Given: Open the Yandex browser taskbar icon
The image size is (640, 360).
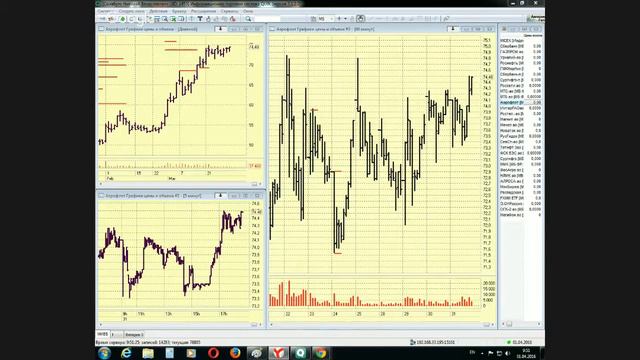Looking at the screenshot, I should 278,353.
